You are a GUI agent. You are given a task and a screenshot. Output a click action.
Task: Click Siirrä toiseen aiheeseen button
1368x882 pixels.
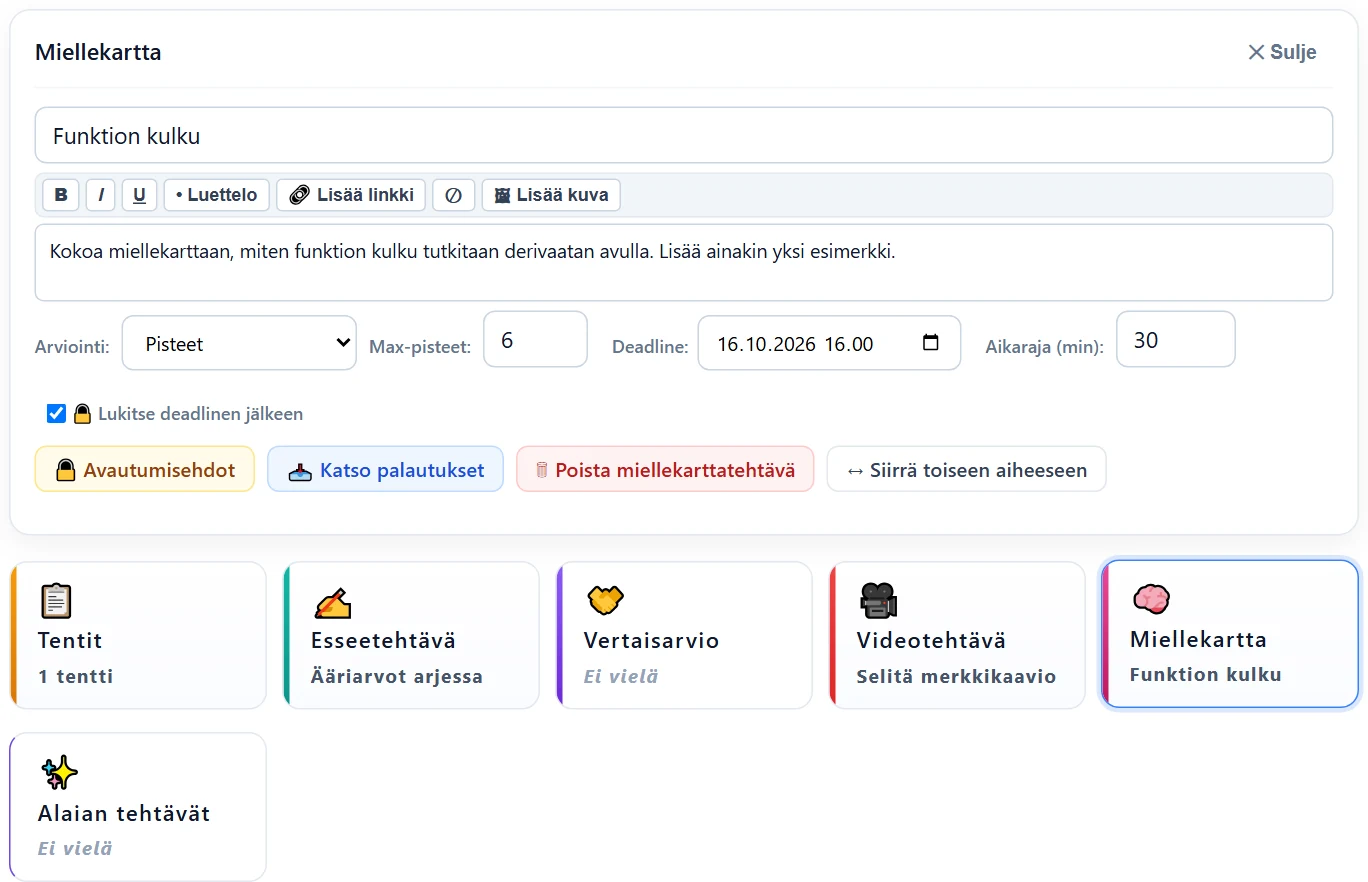966,469
